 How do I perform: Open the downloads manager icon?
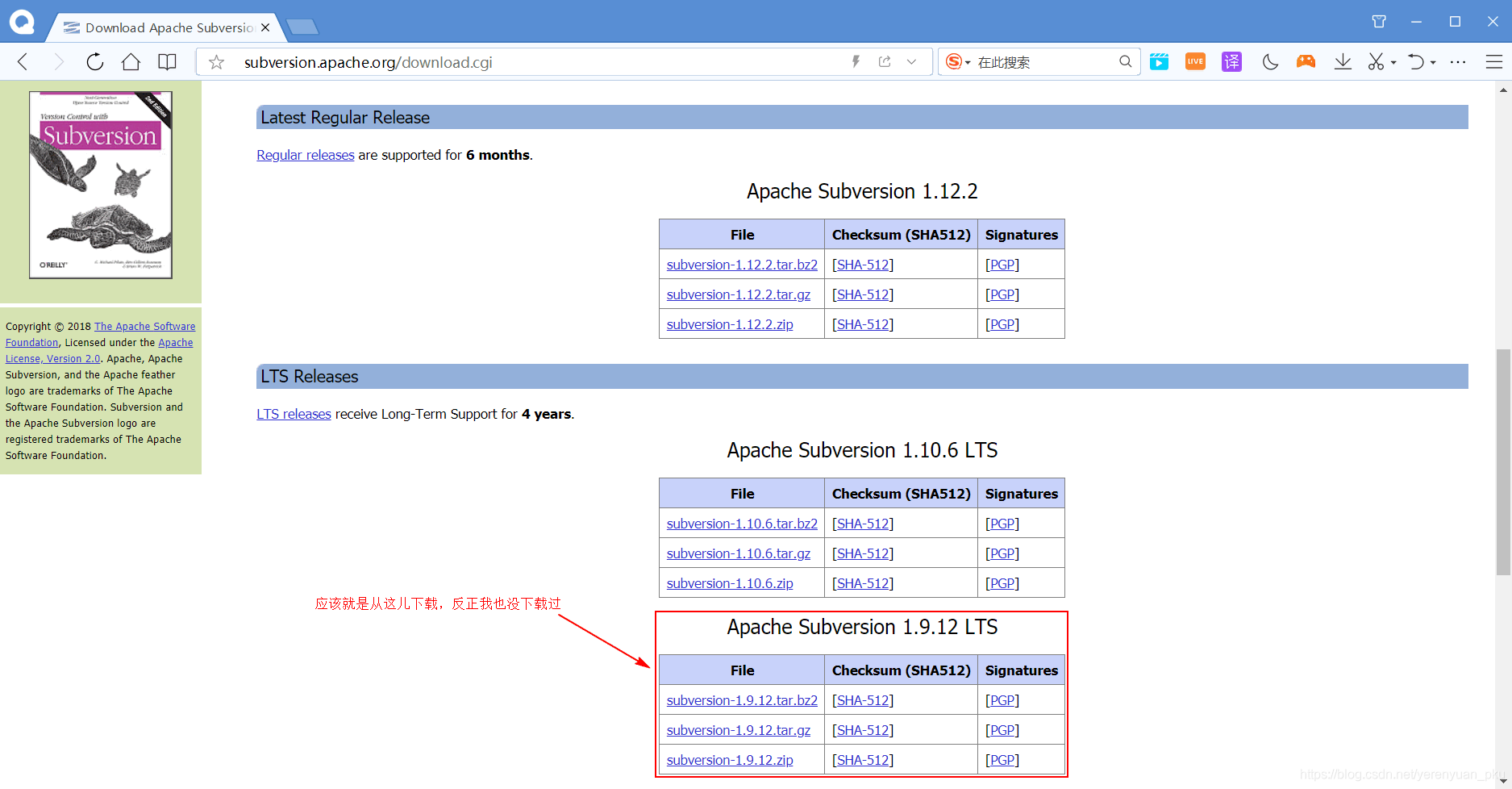[x=1343, y=62]
